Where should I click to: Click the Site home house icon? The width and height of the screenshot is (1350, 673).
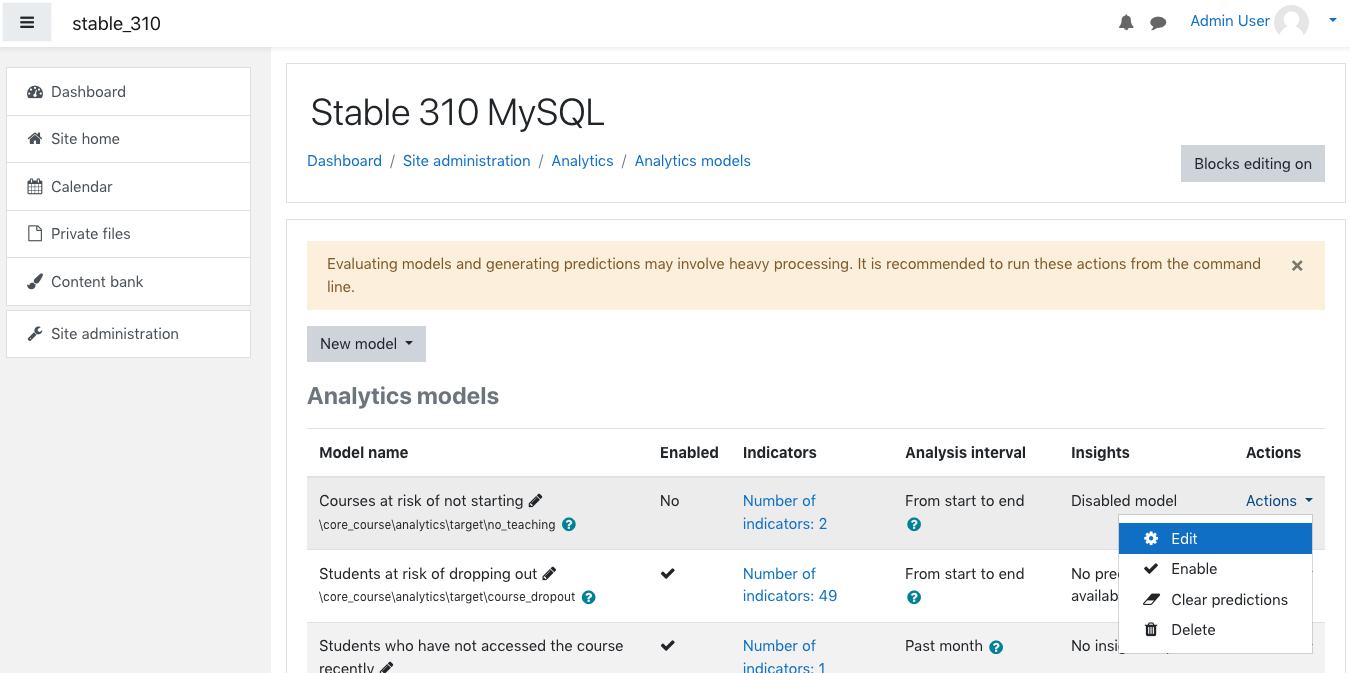[x=35, y=139]
